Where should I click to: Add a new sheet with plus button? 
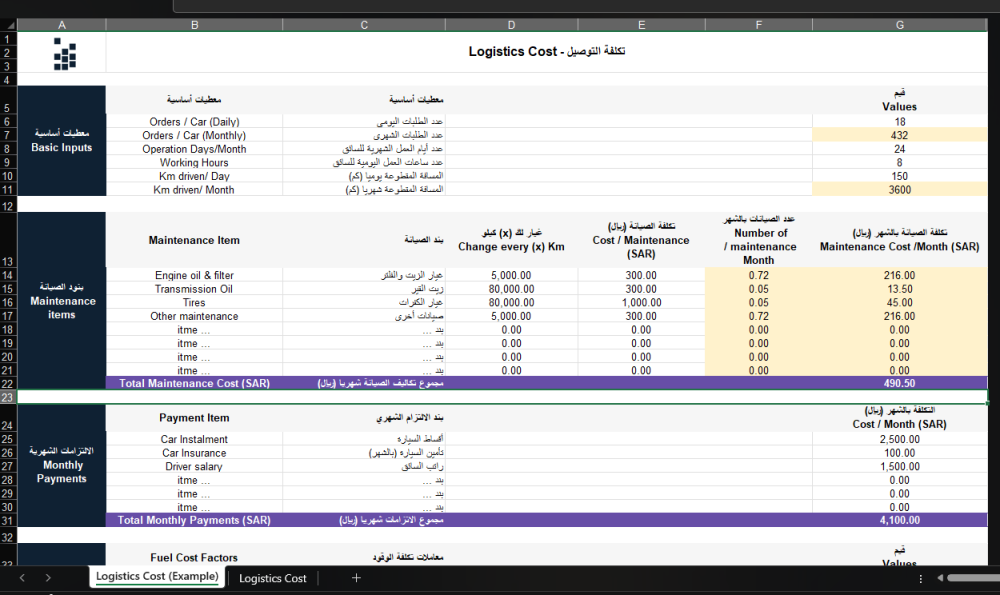tap(356, 578)
